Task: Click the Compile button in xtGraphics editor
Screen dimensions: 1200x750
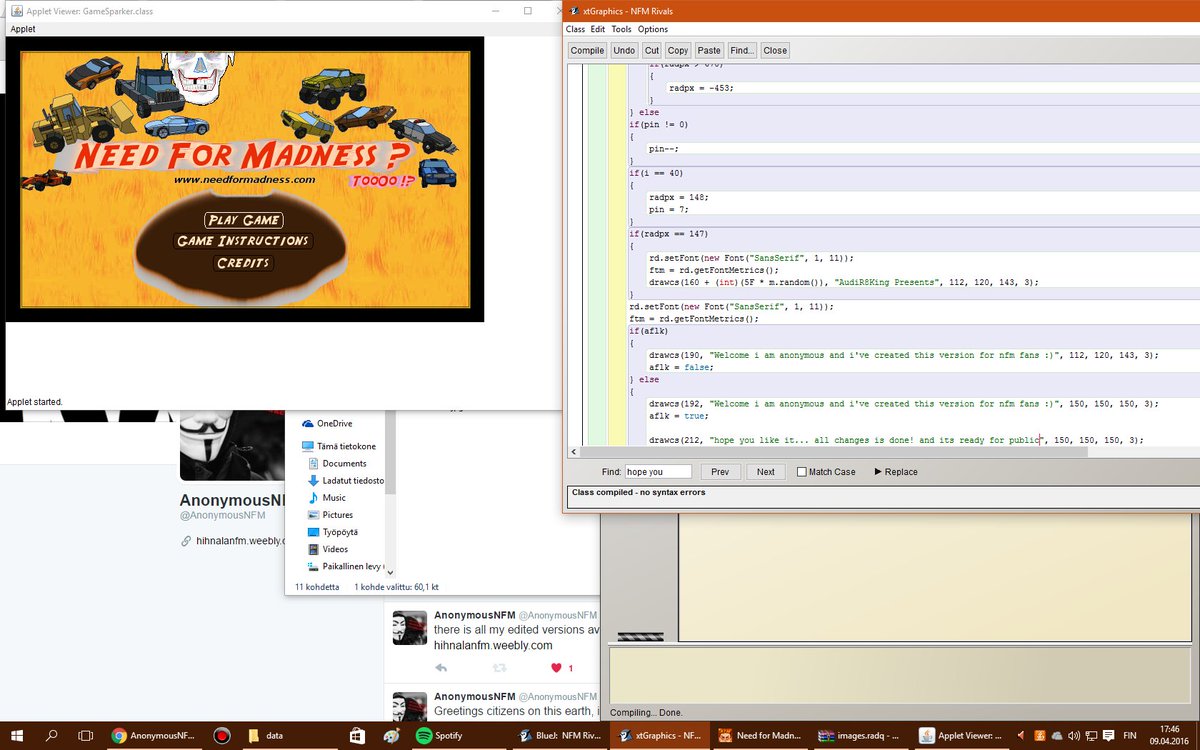Action: [587, 50]
